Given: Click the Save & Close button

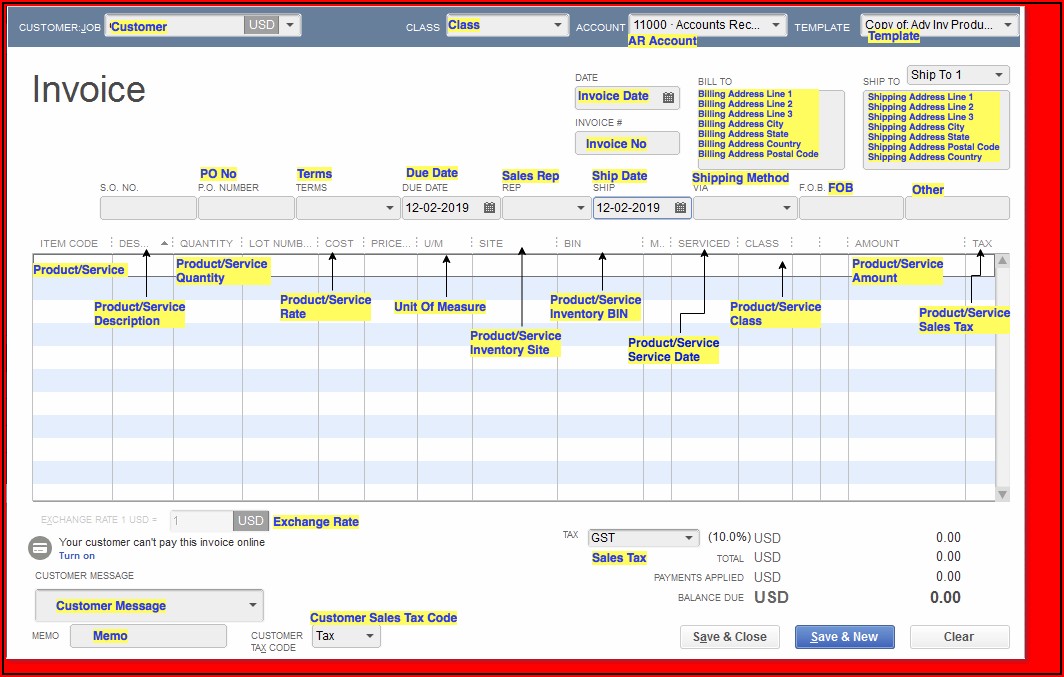Looking at the screenshot, I should pyautogui.click(x=730, y=637).
